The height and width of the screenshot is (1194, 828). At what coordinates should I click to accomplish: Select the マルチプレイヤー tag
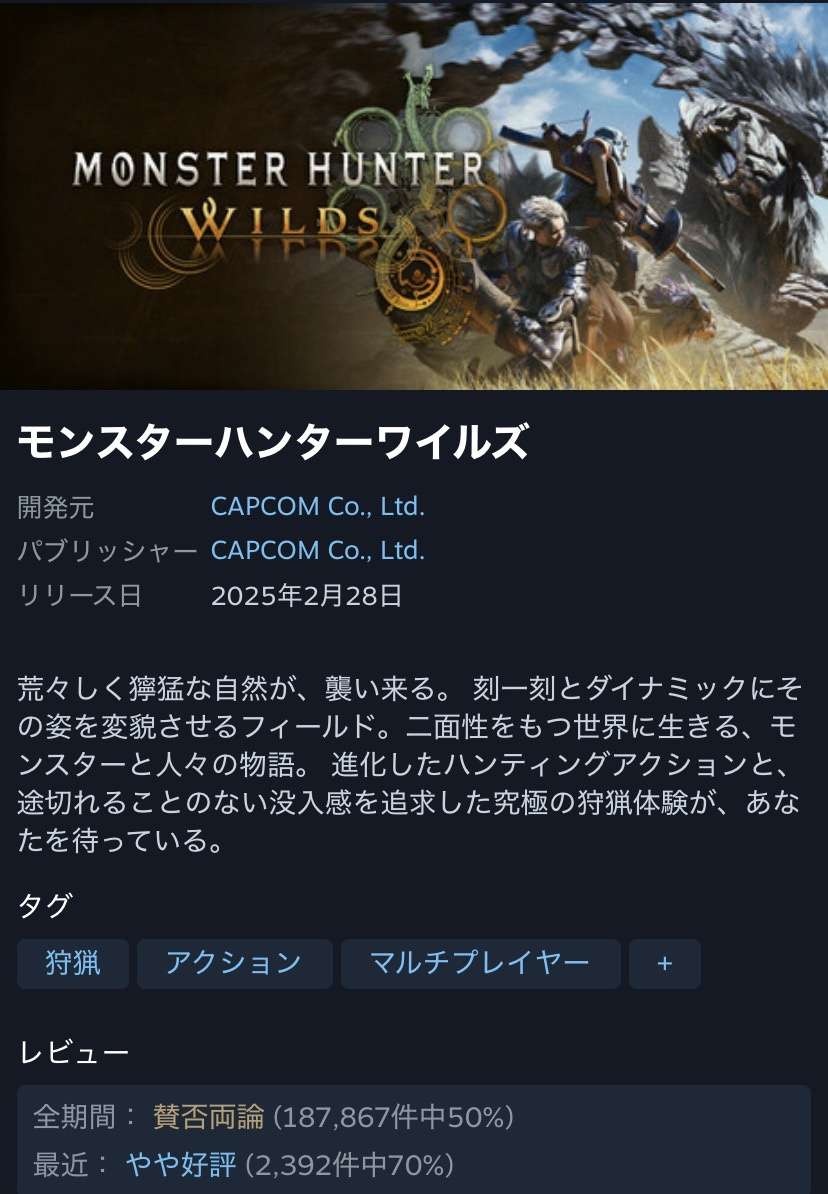[x=480, y=963]
